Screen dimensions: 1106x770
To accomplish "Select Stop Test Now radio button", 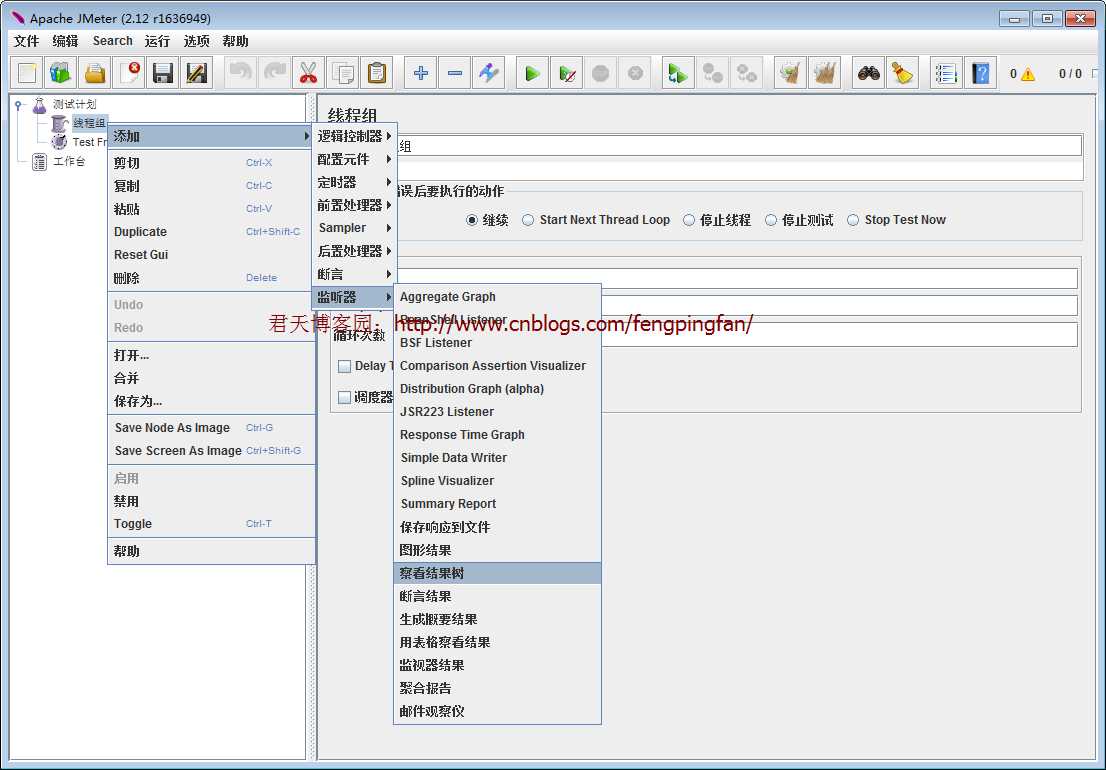I will (853, 220).
